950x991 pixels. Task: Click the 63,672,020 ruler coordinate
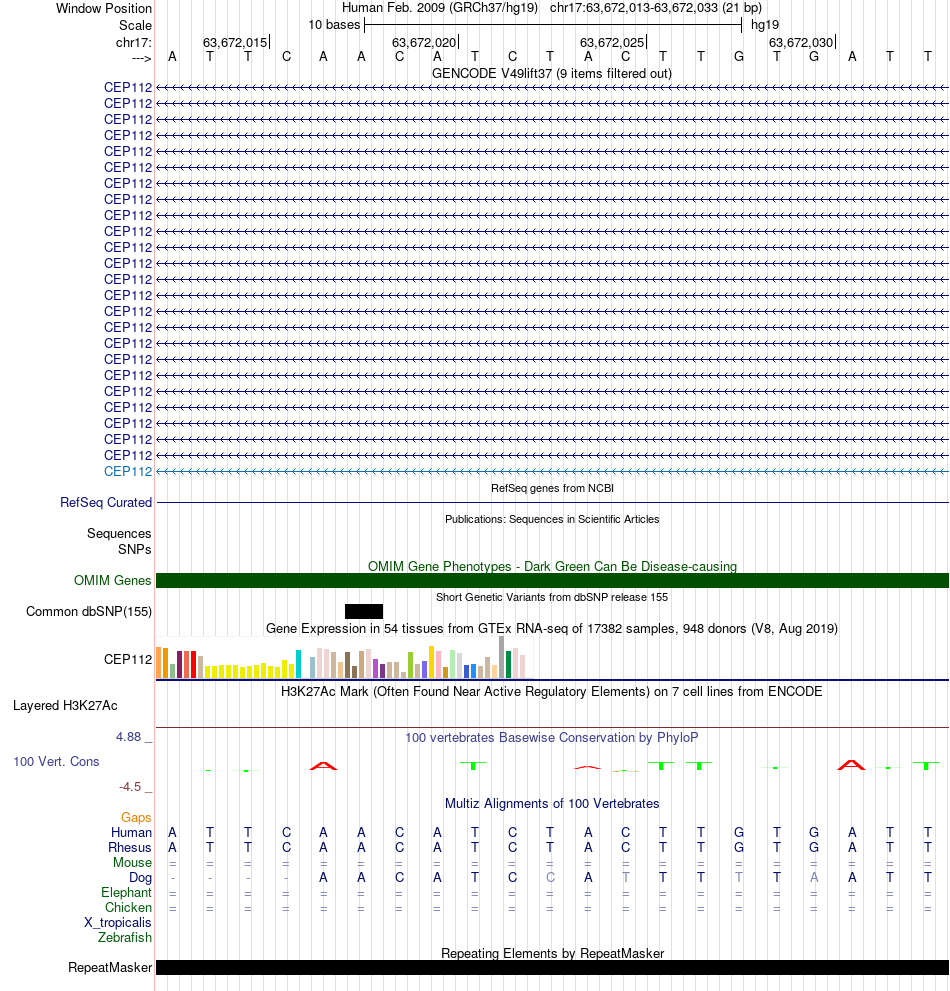[x=424, y=42]
